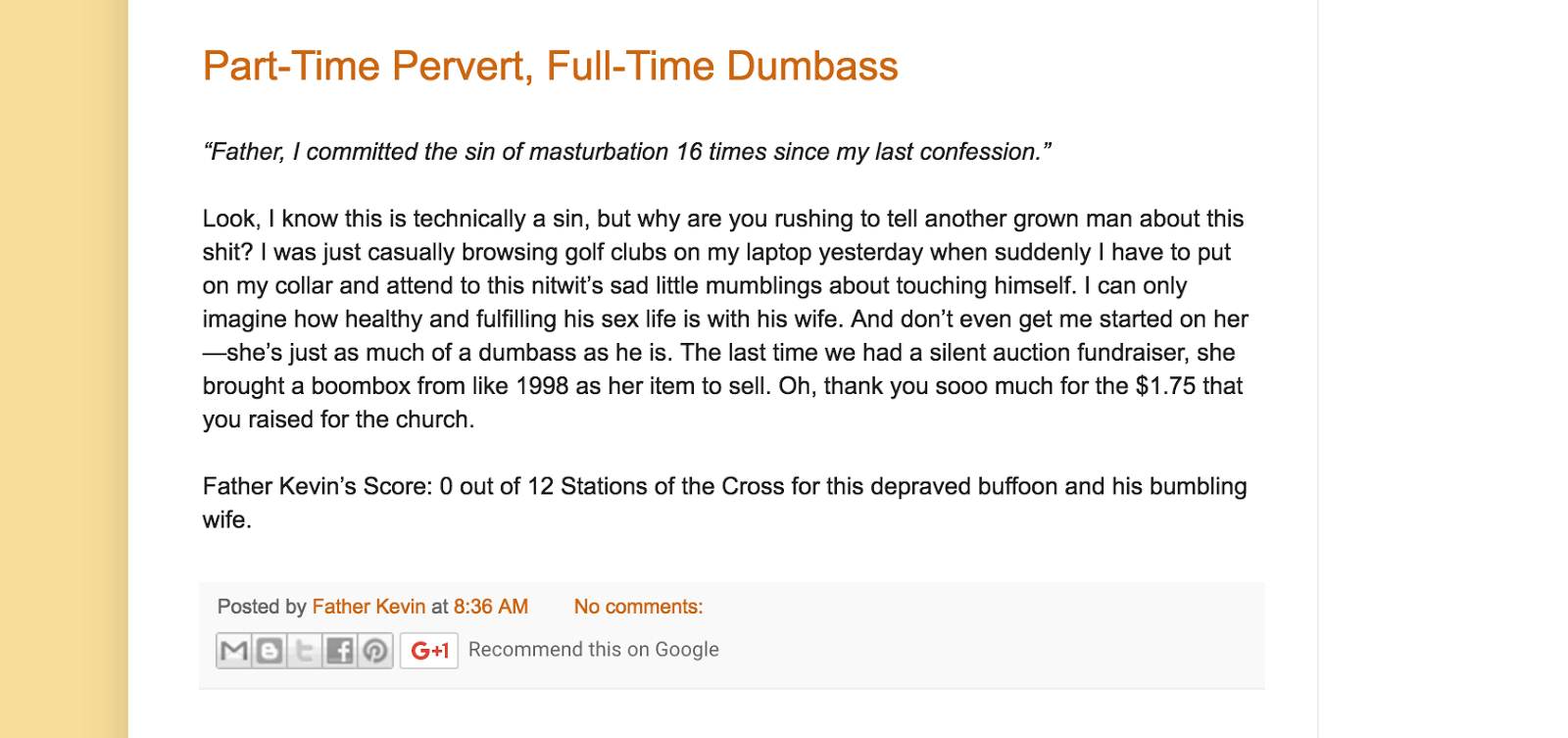The height and width of the screenshot is (738, 1568).
Task: Open the 8:36 AM timestamp permalink
Action: pyautogui.click(x=490, y=607)
